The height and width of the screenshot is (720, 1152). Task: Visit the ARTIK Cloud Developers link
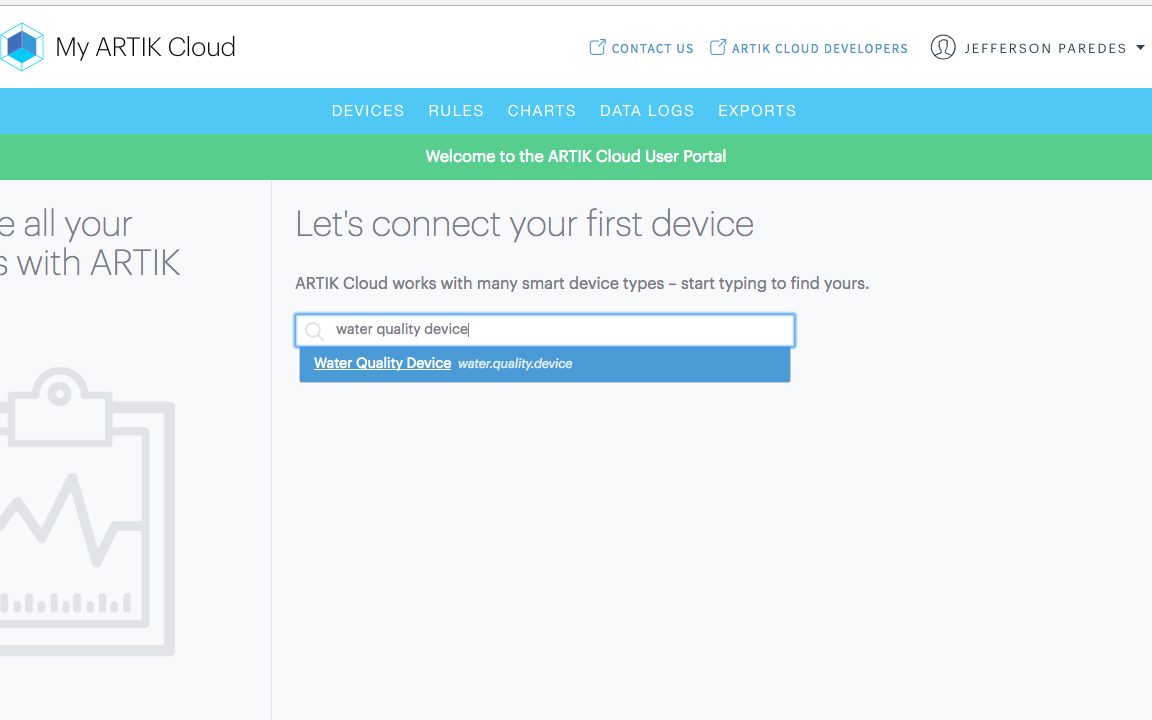[820, 48]
